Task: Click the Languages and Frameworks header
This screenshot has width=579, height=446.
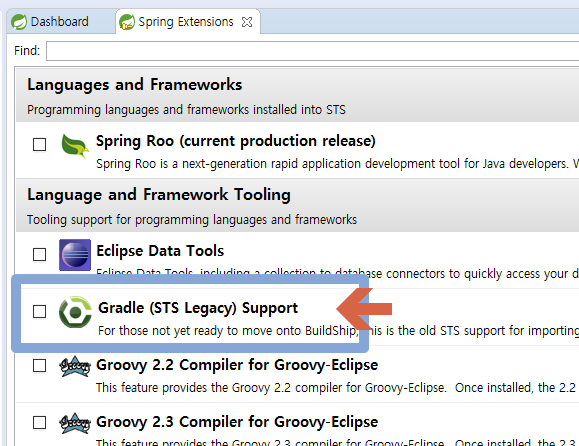Action: (134, 85)
